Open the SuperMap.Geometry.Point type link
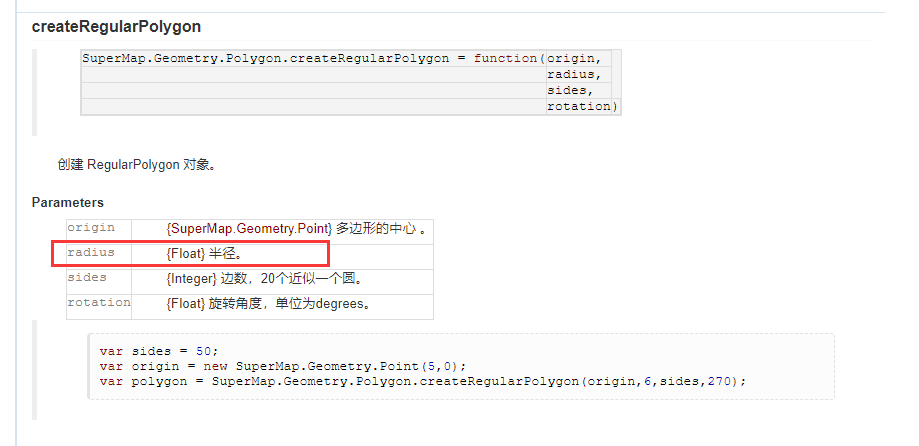919x446 pixels. [251, 229]
